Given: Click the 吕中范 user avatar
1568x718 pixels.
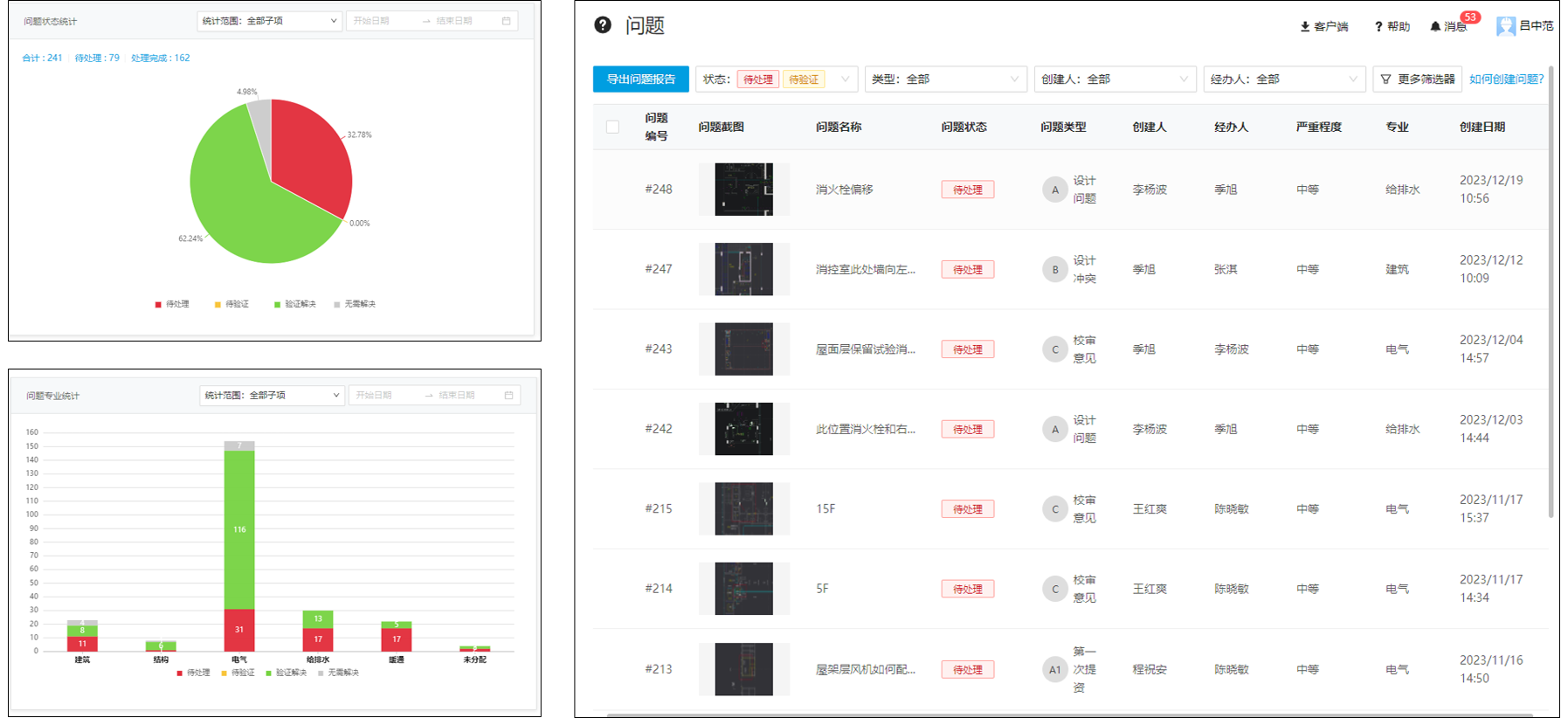Looking at the screenshot, I should [1505, 26].
